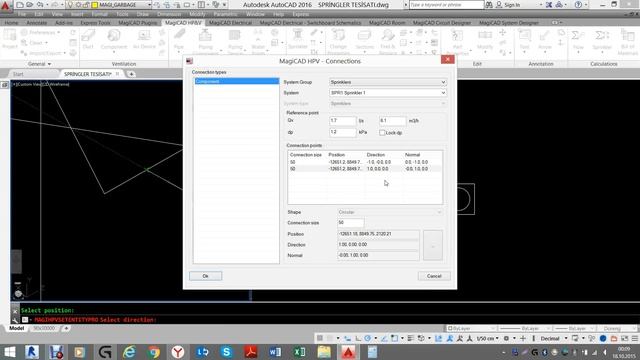Screen dimensions: 640x360
Task: Open the Decimal units dropdown
Action: 553,338
